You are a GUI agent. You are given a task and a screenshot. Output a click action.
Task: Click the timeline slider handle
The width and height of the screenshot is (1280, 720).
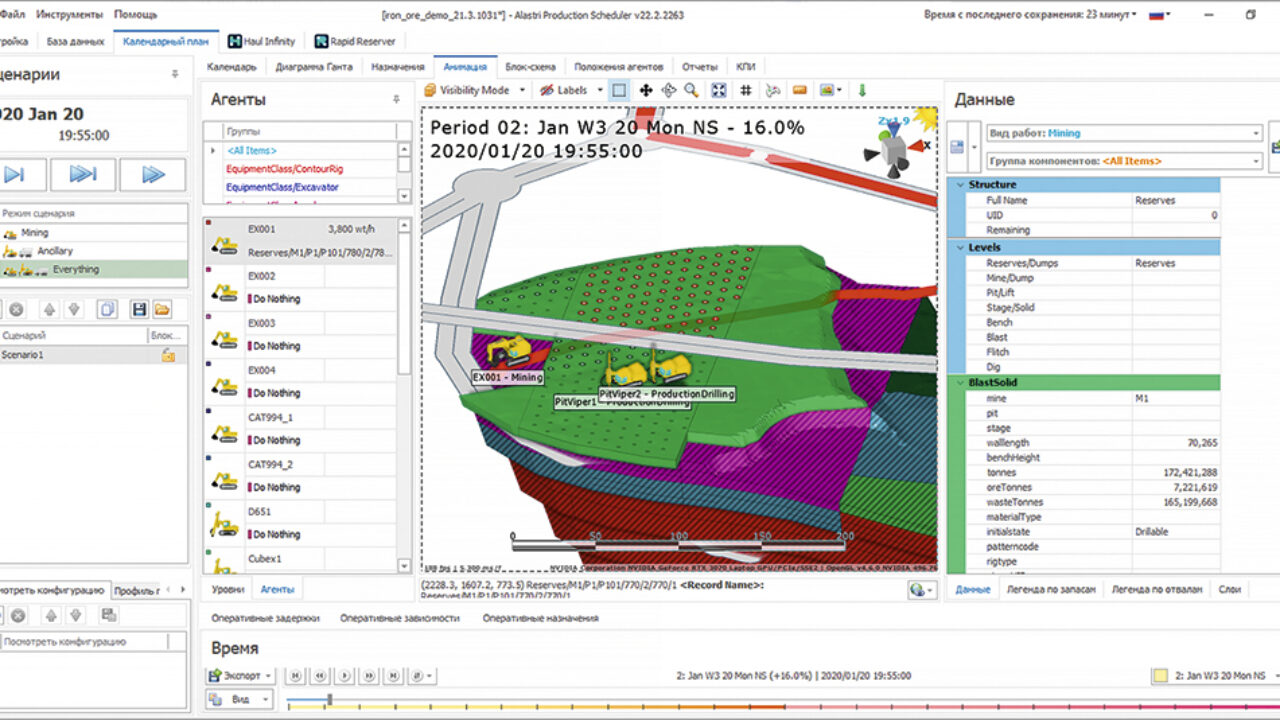[329, 700]
